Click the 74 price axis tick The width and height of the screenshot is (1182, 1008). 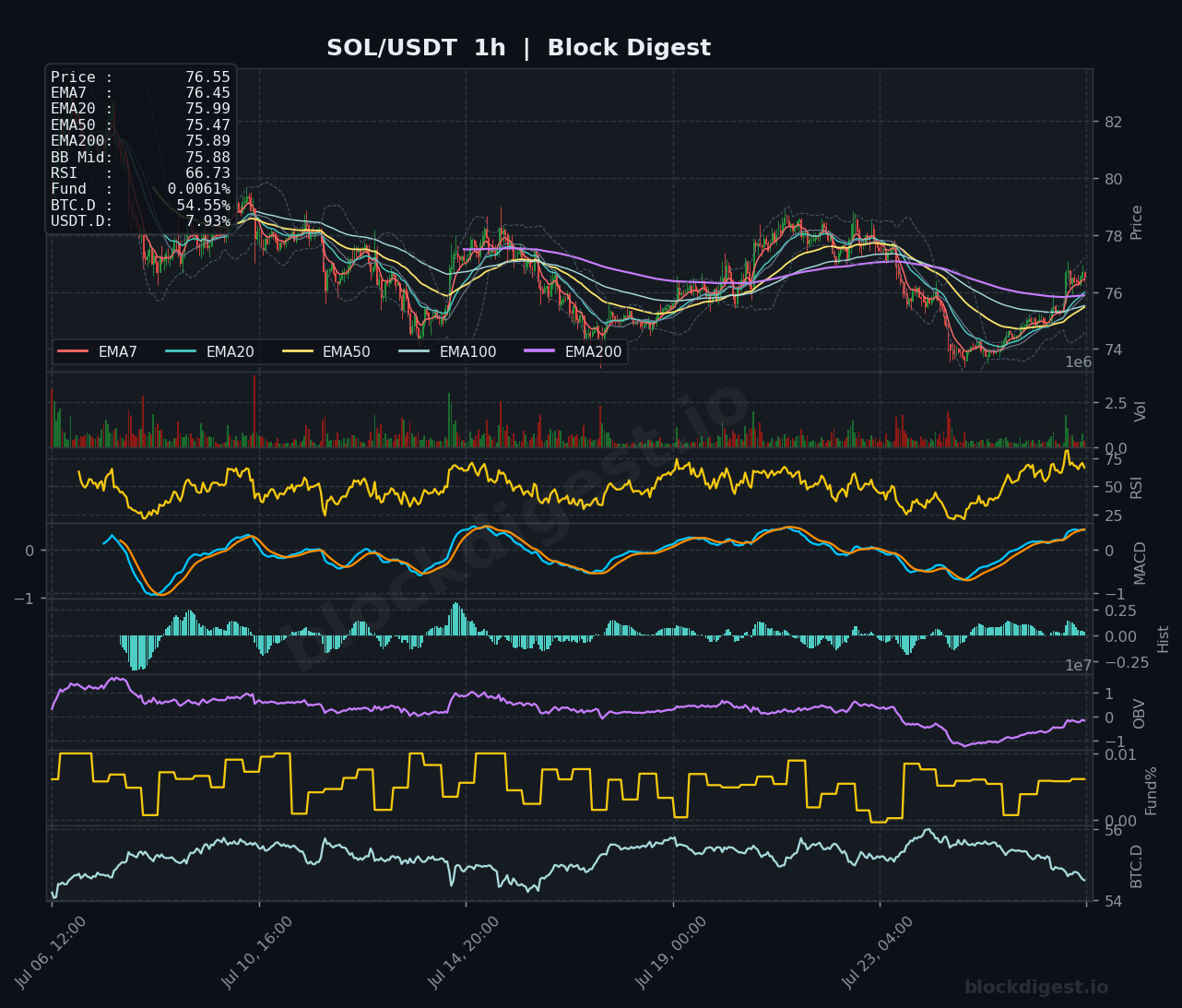click(1113, 350)
